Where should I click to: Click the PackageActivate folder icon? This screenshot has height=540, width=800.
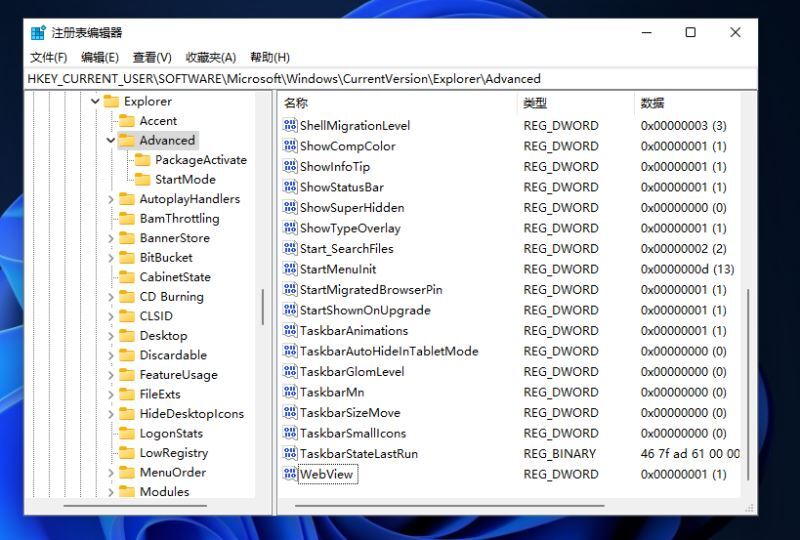142,160
